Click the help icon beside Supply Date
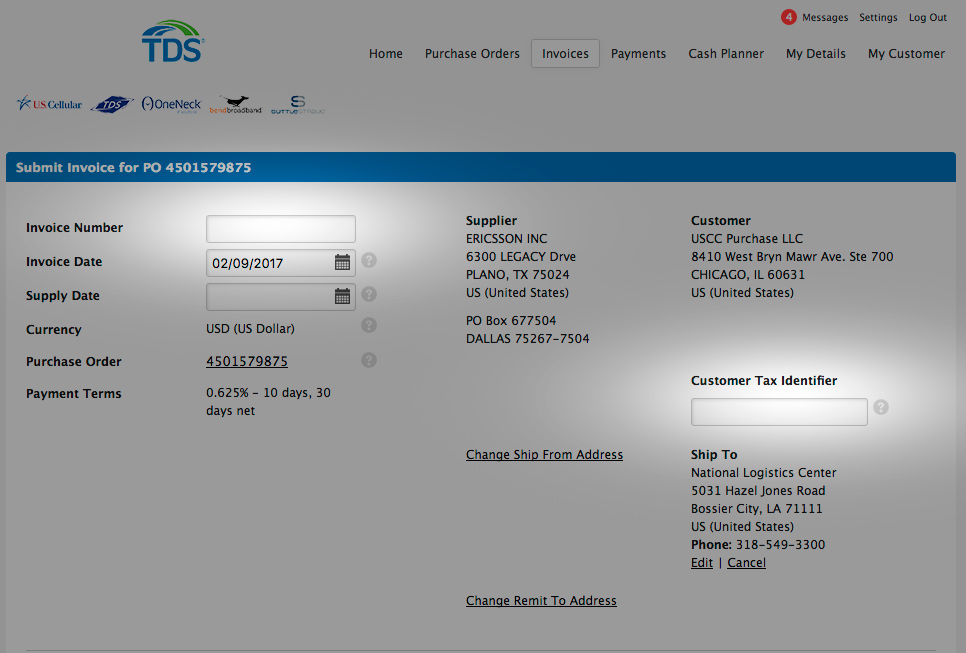Image resolution: width=966 pixels, height=653 pixels. pyautogui.click(x=368, y=294)
